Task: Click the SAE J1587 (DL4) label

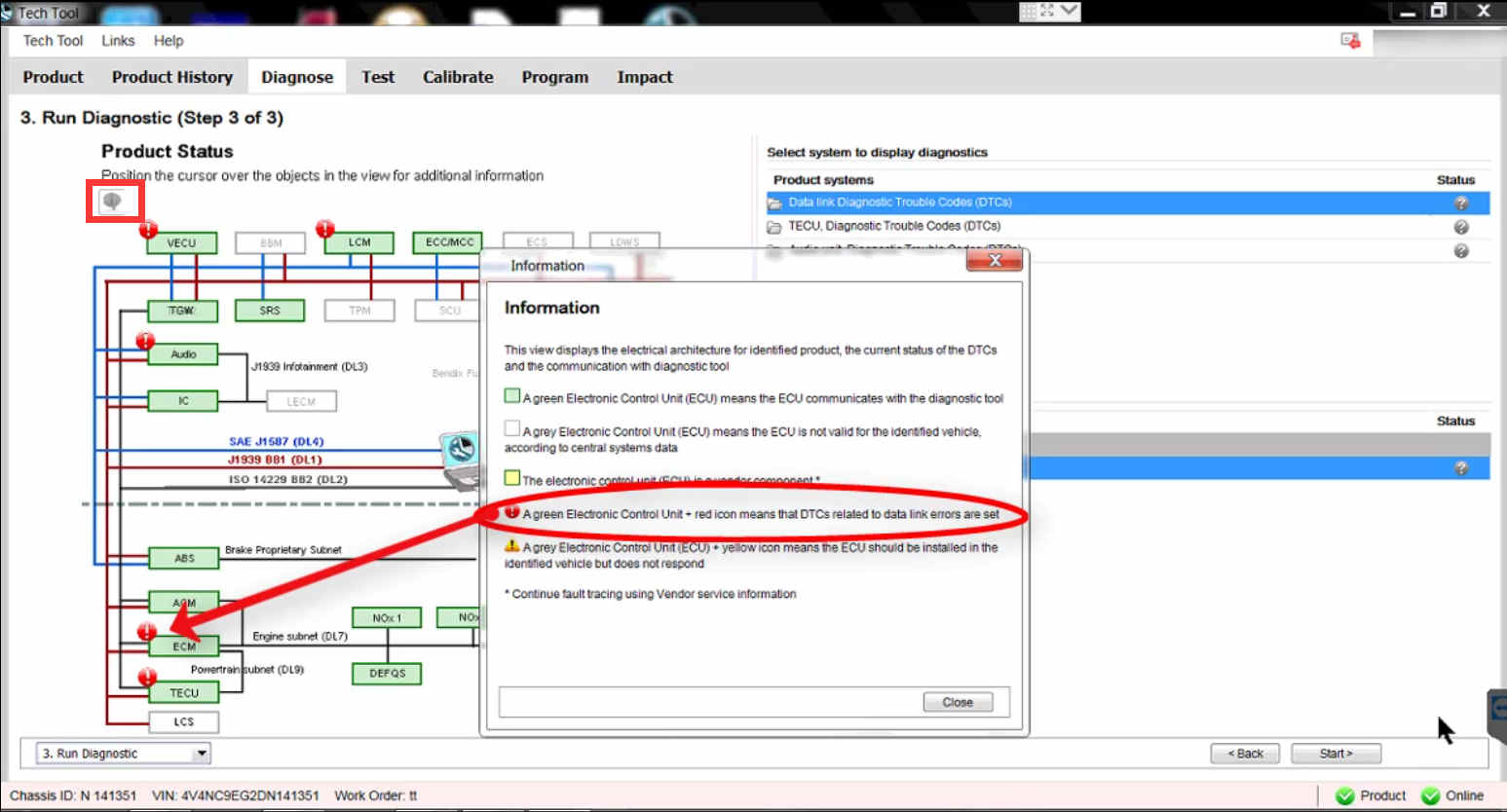Action: pos(277,442)
